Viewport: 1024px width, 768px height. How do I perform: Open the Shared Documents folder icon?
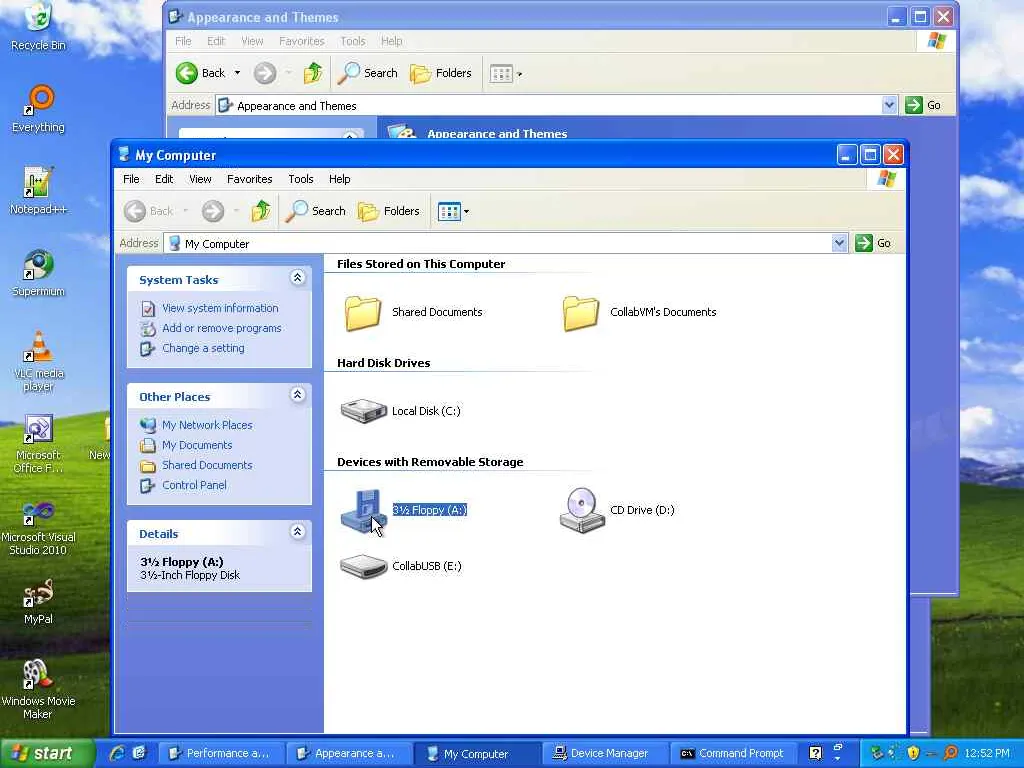362,313
